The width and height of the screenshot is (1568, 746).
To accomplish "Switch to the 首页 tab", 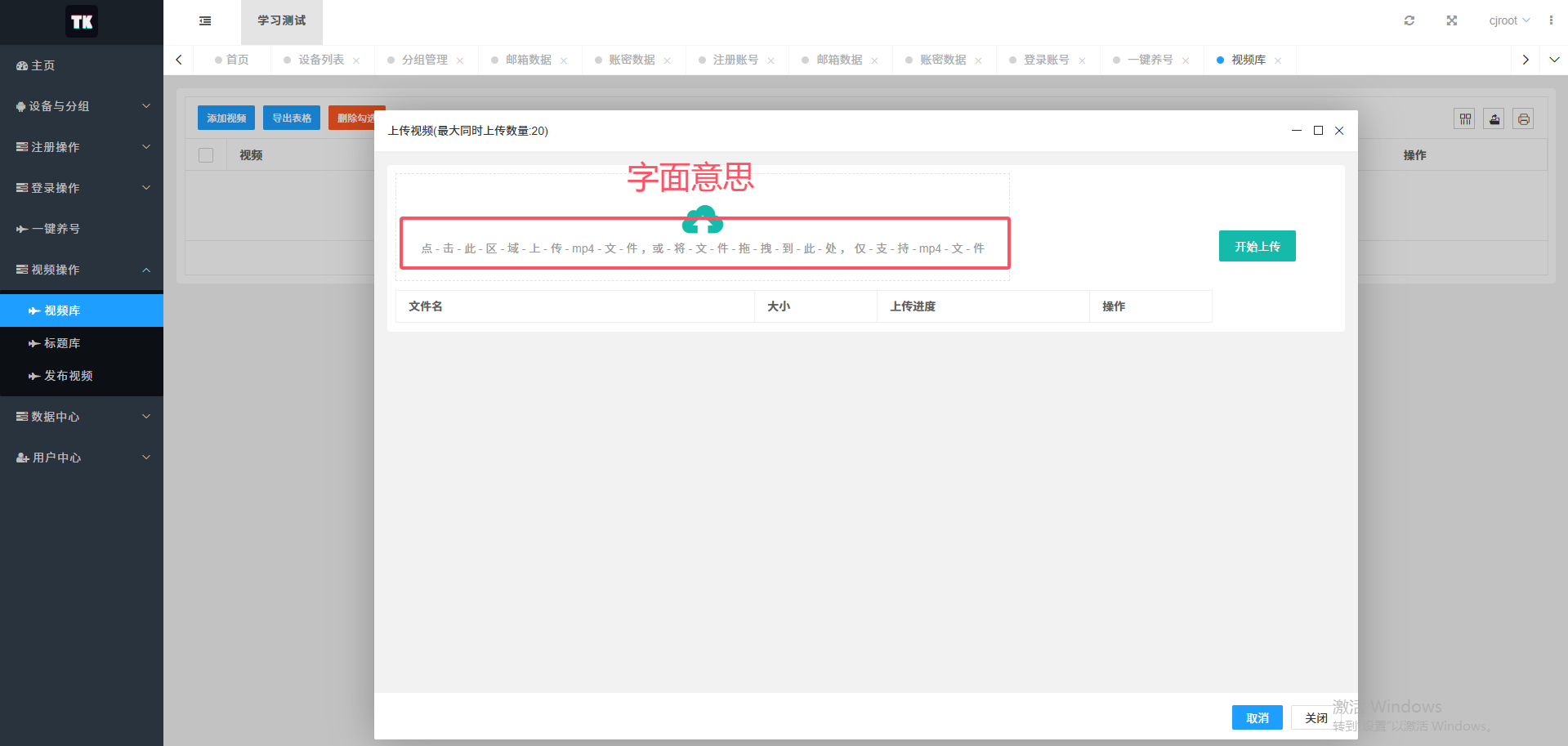I will click(238, 59).
